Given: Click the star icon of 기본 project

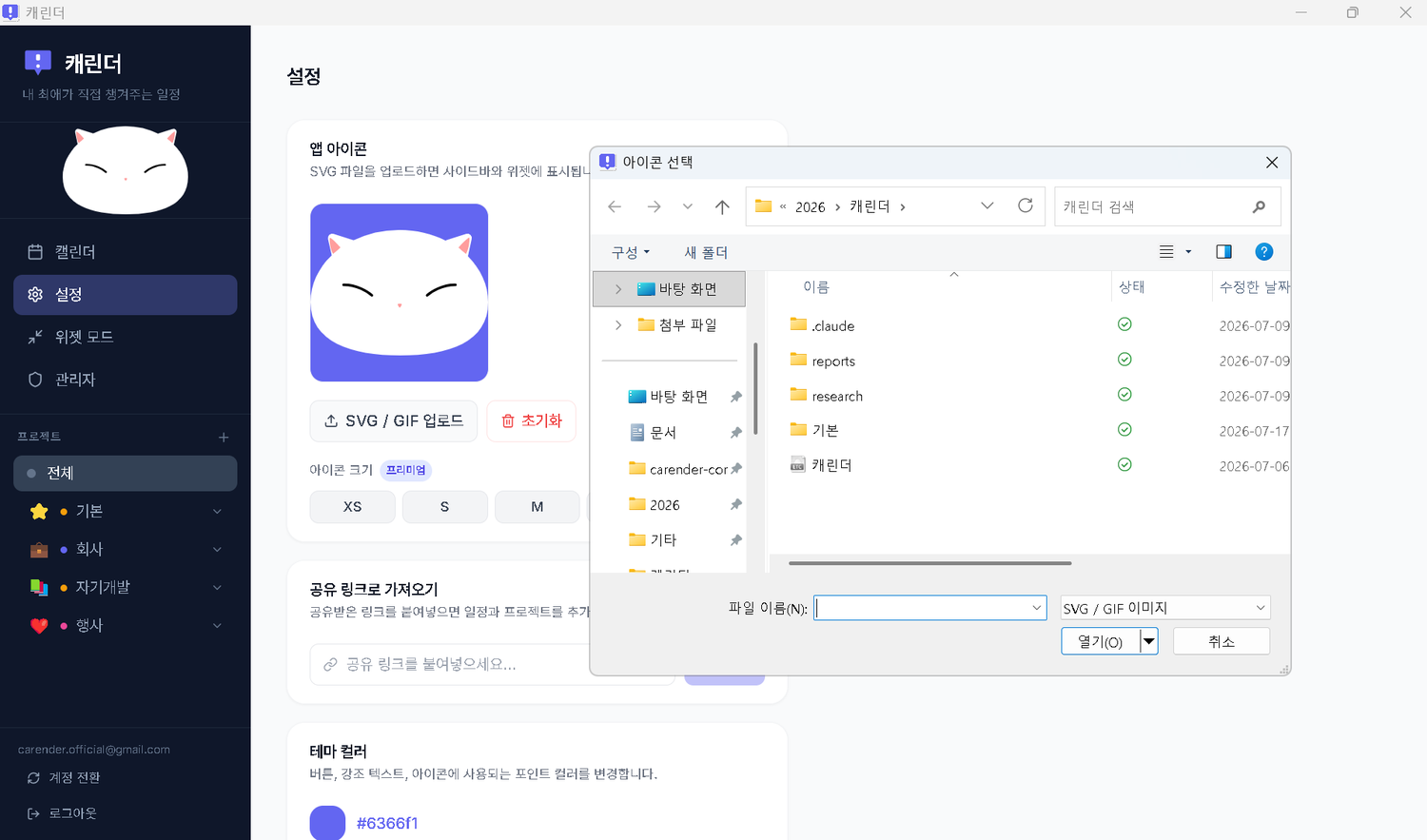Looking at the screenshot, I should [x=39, y=512].
